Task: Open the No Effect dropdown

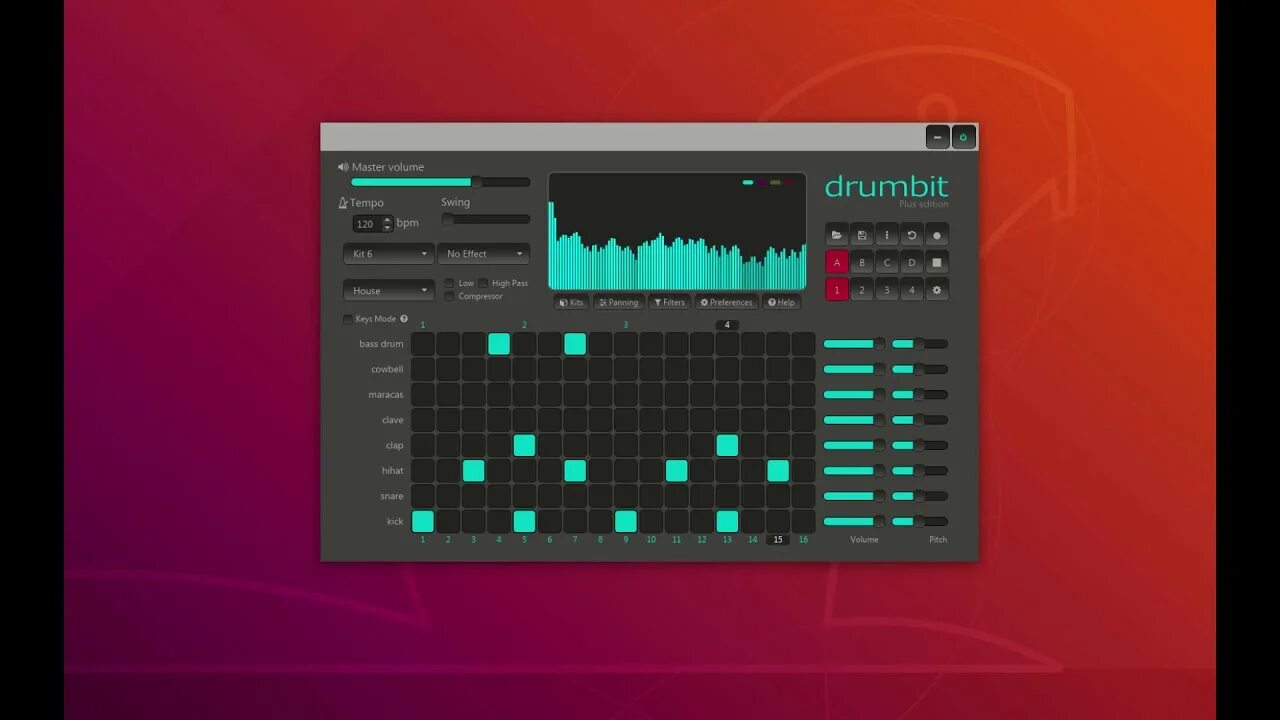Action: (x=484, y=254)
